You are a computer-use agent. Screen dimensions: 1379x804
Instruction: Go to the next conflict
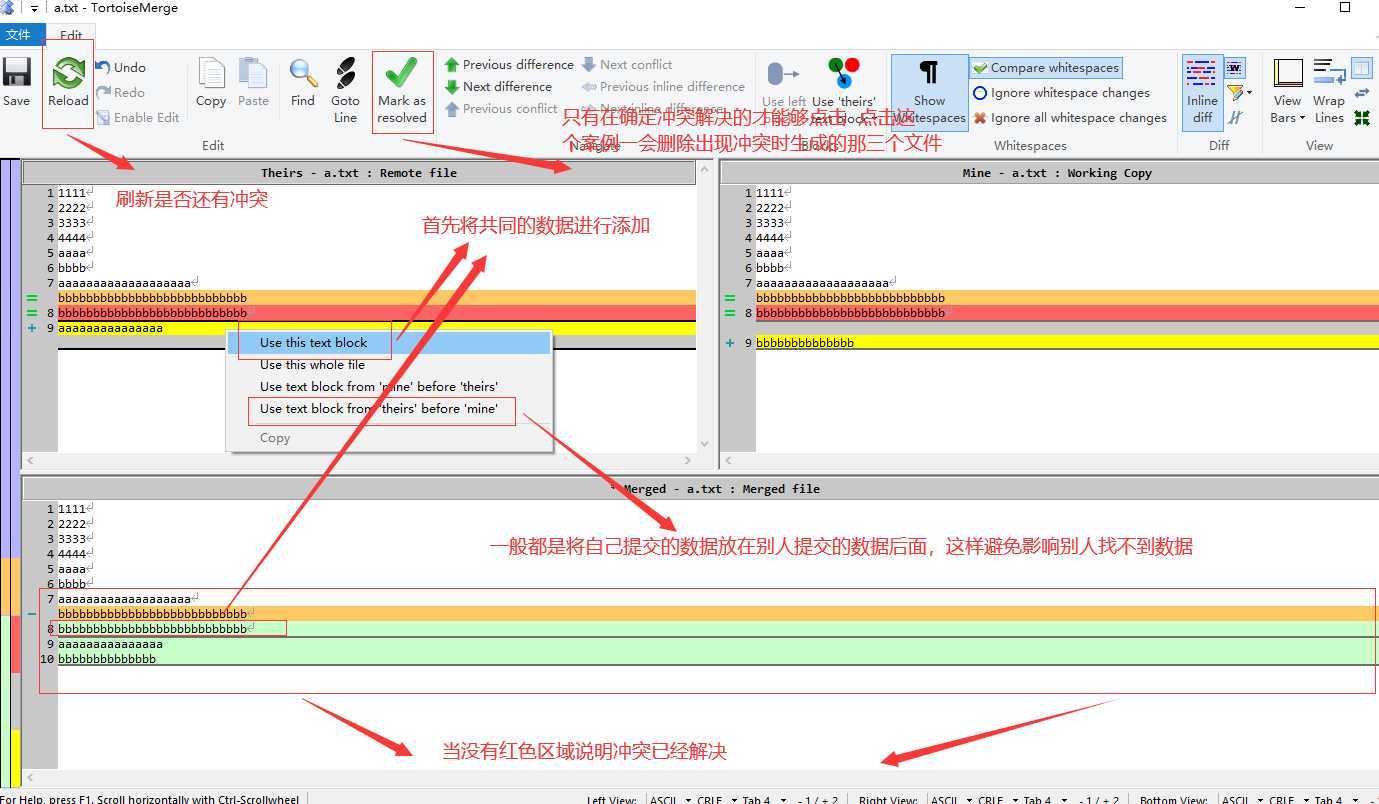pyautogui.click(x=627, y=64)
